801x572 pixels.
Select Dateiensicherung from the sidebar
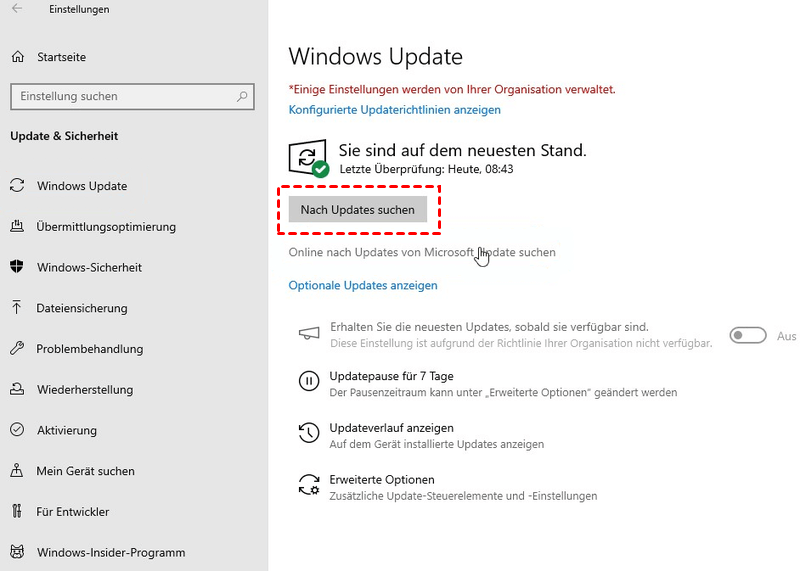82,308
